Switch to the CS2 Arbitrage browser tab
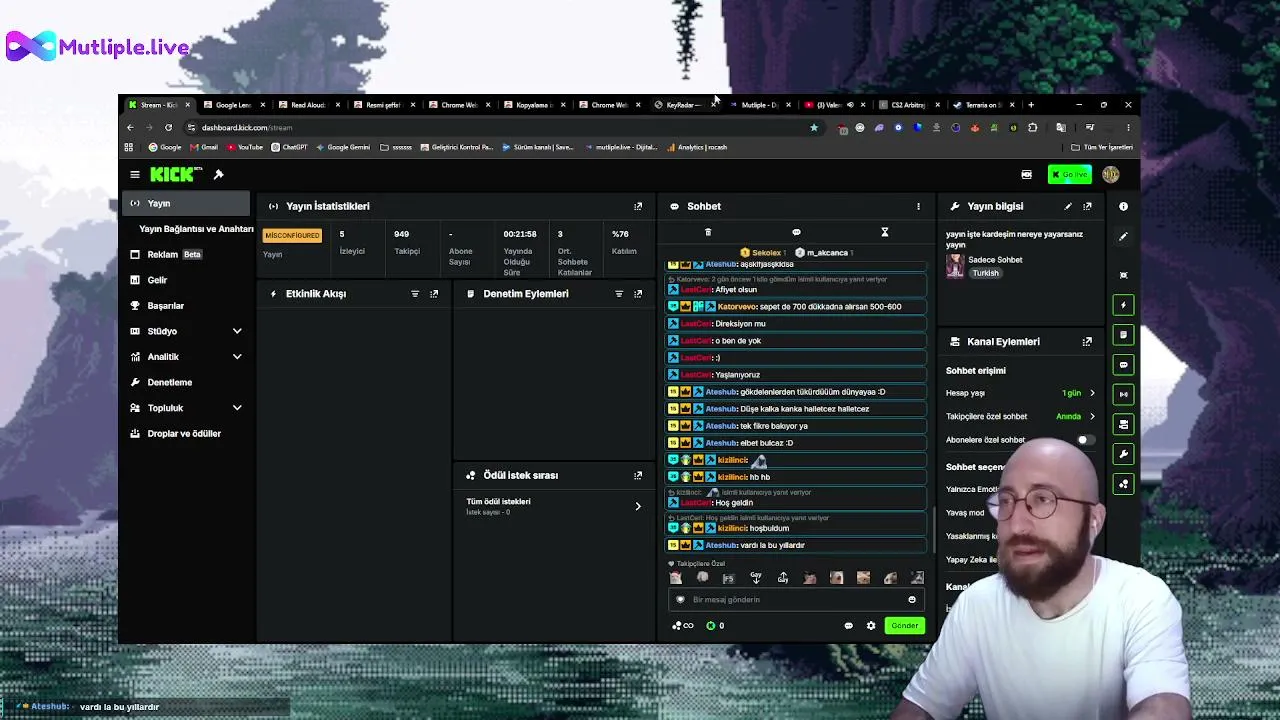 pos(908,105)
